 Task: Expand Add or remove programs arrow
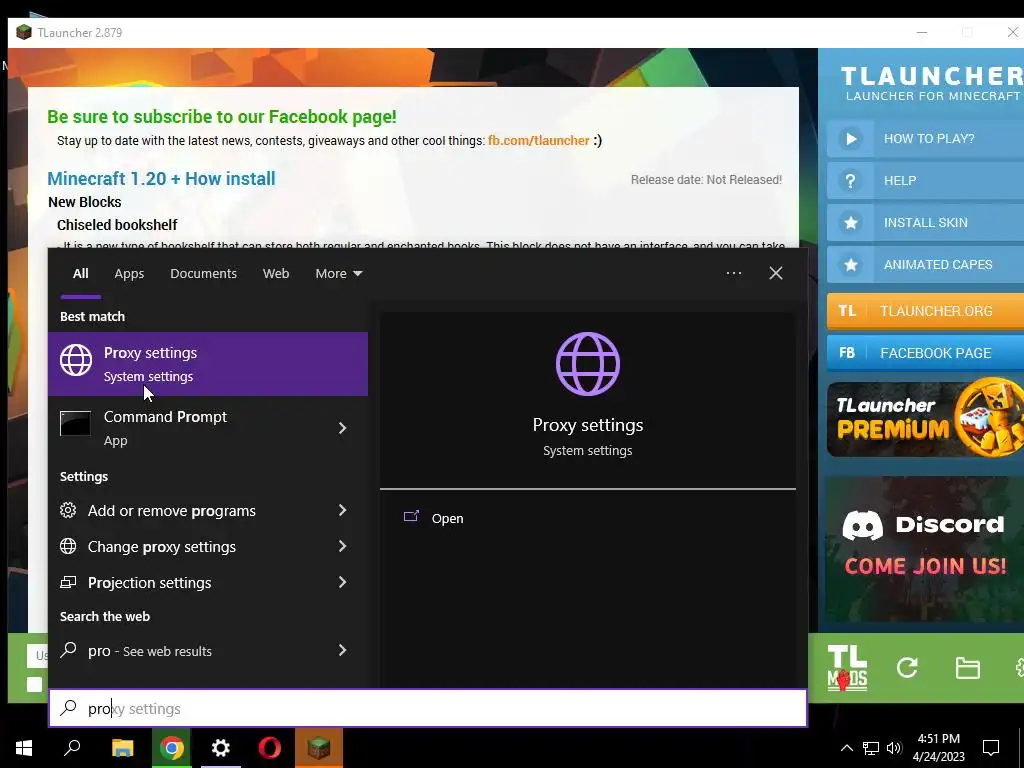point(342,510)
